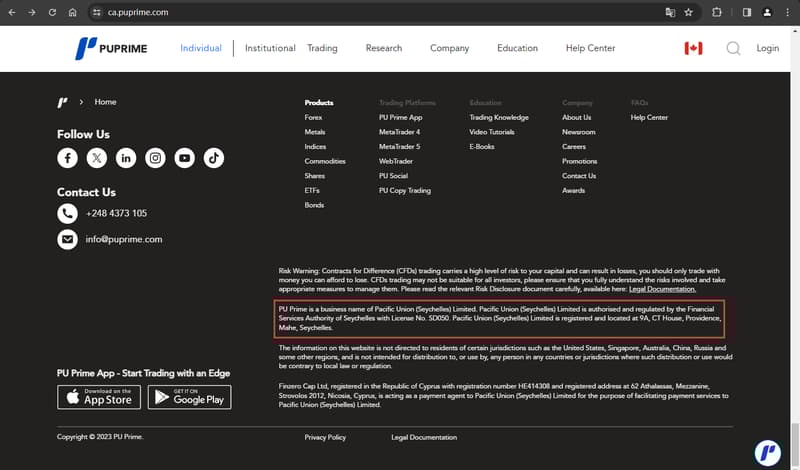800x470 pixels.
Task: Open the MetaTrader 4 link
Action: pyautogui.click(x=399, y=132)
